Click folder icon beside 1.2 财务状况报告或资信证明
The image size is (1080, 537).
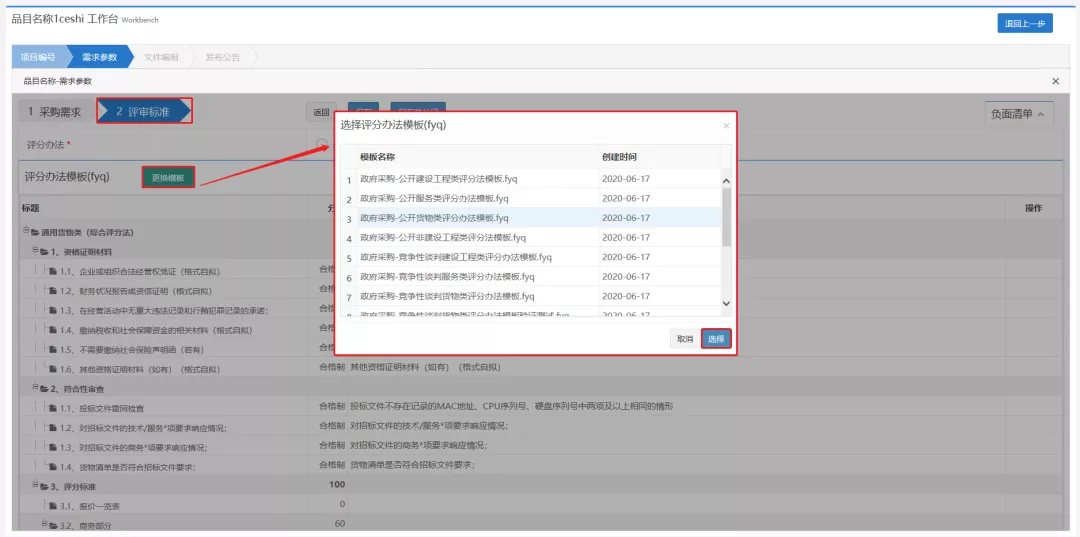coord(53,290)
